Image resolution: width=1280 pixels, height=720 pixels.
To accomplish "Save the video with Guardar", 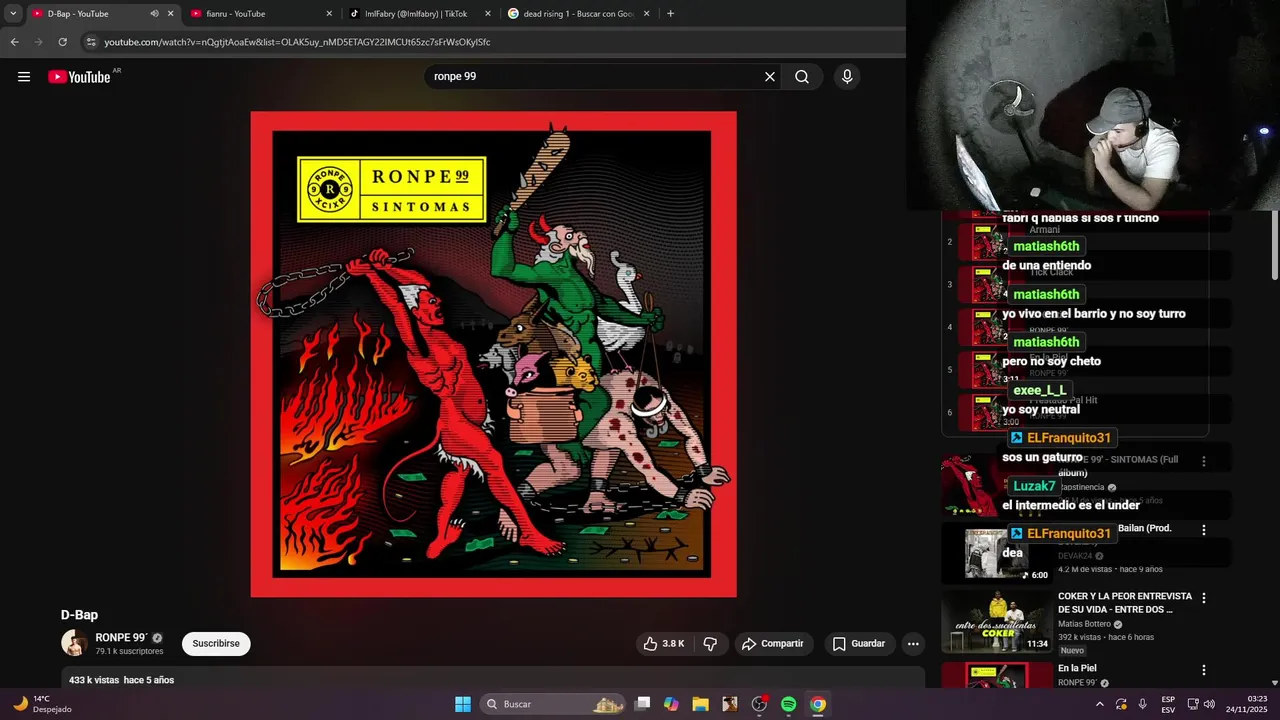I will click(x=859, y=644).
